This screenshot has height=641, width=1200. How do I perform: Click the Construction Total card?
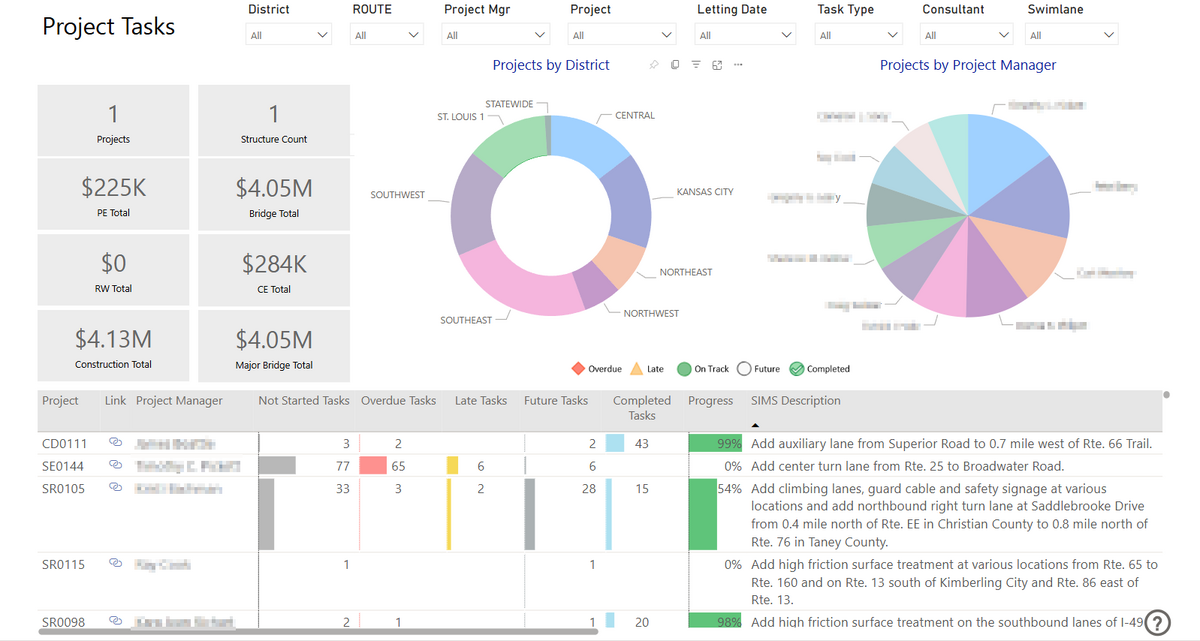(x=113, y=346)
